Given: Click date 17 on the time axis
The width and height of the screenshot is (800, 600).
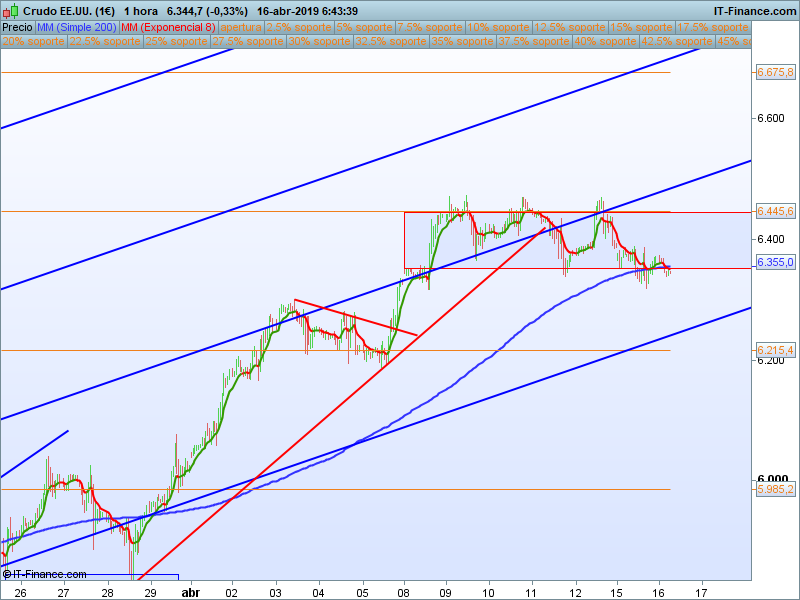Looking at the screenshot, I should 702,592.
